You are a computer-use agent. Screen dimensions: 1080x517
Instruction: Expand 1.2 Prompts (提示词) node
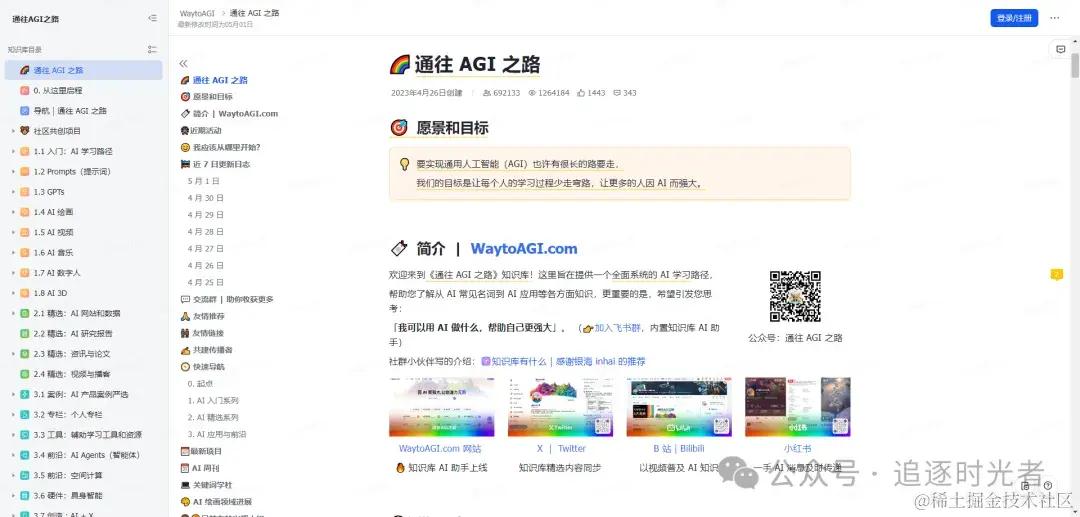(x=13, y=171)
